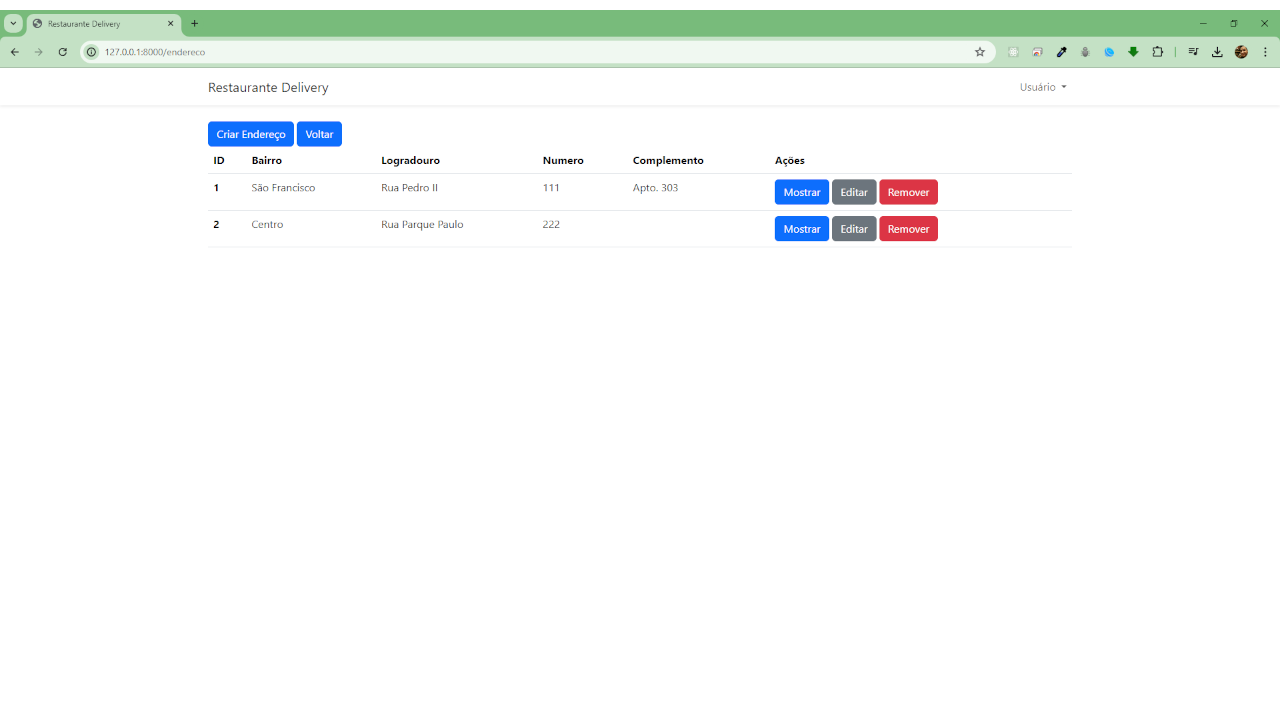Click the Criar Endereço button
The width and height of the screenshot is (1280, 720).
pyautogui.click(x=250, y=134)
